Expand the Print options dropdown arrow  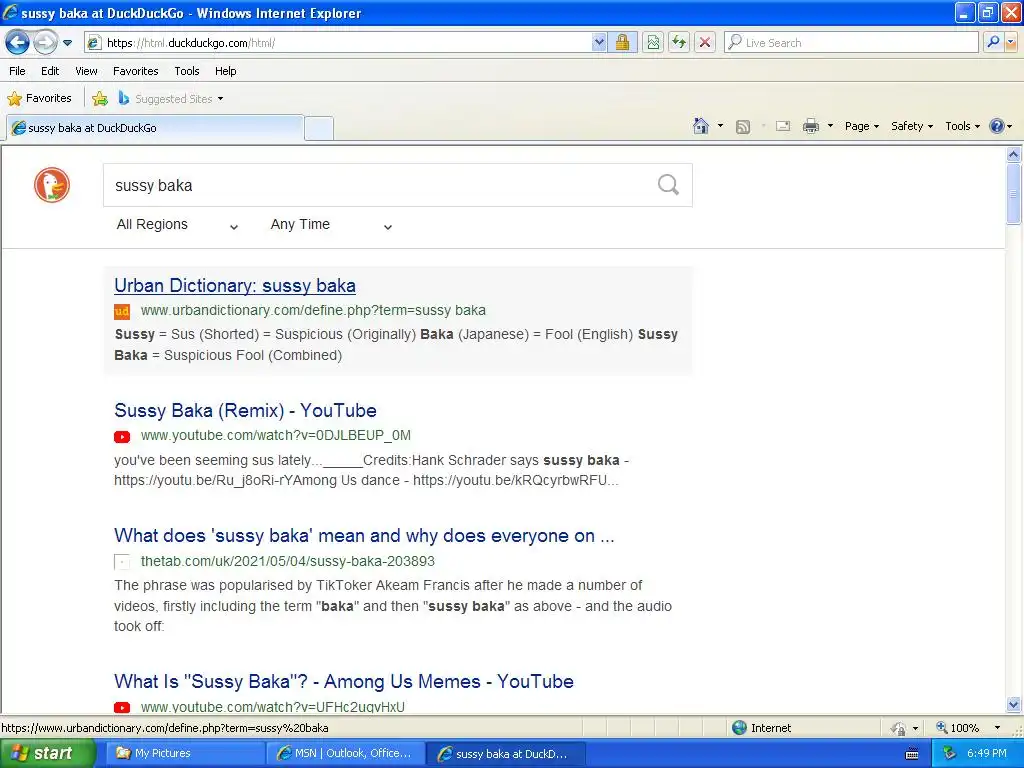click(x=830, y=126)
